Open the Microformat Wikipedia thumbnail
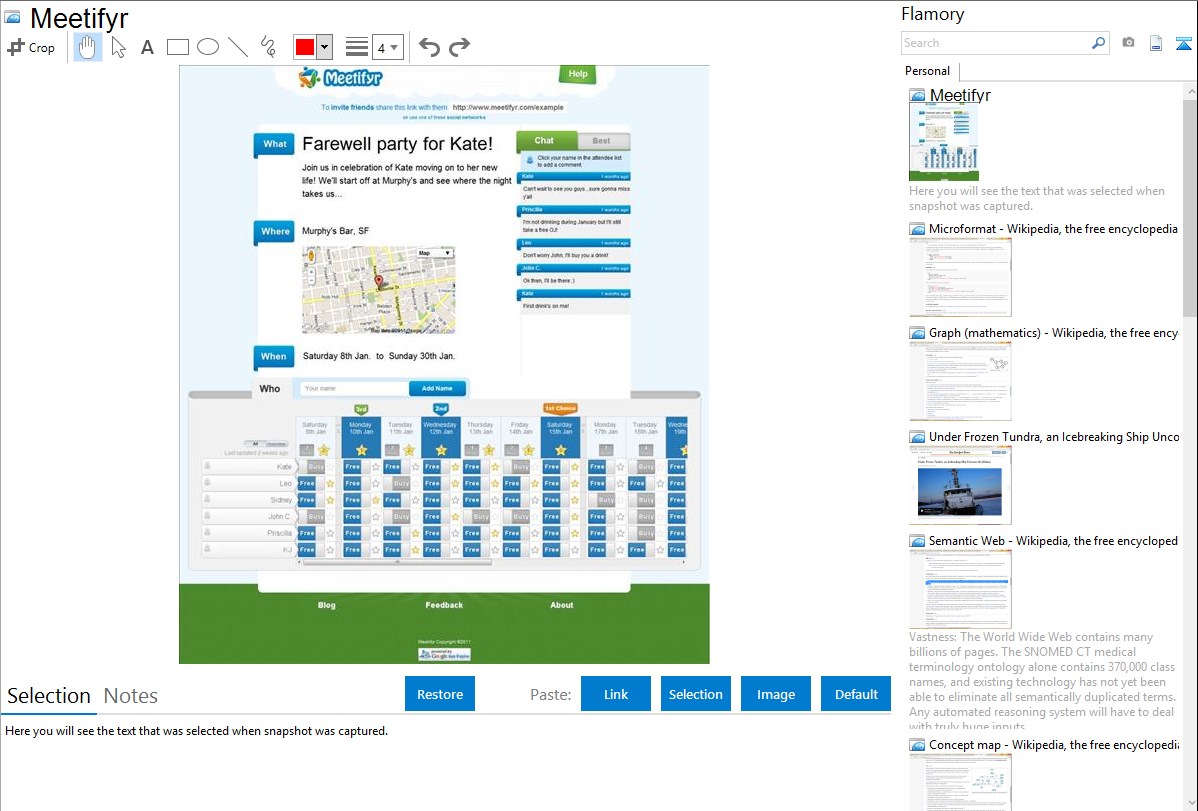 point(960,277)
